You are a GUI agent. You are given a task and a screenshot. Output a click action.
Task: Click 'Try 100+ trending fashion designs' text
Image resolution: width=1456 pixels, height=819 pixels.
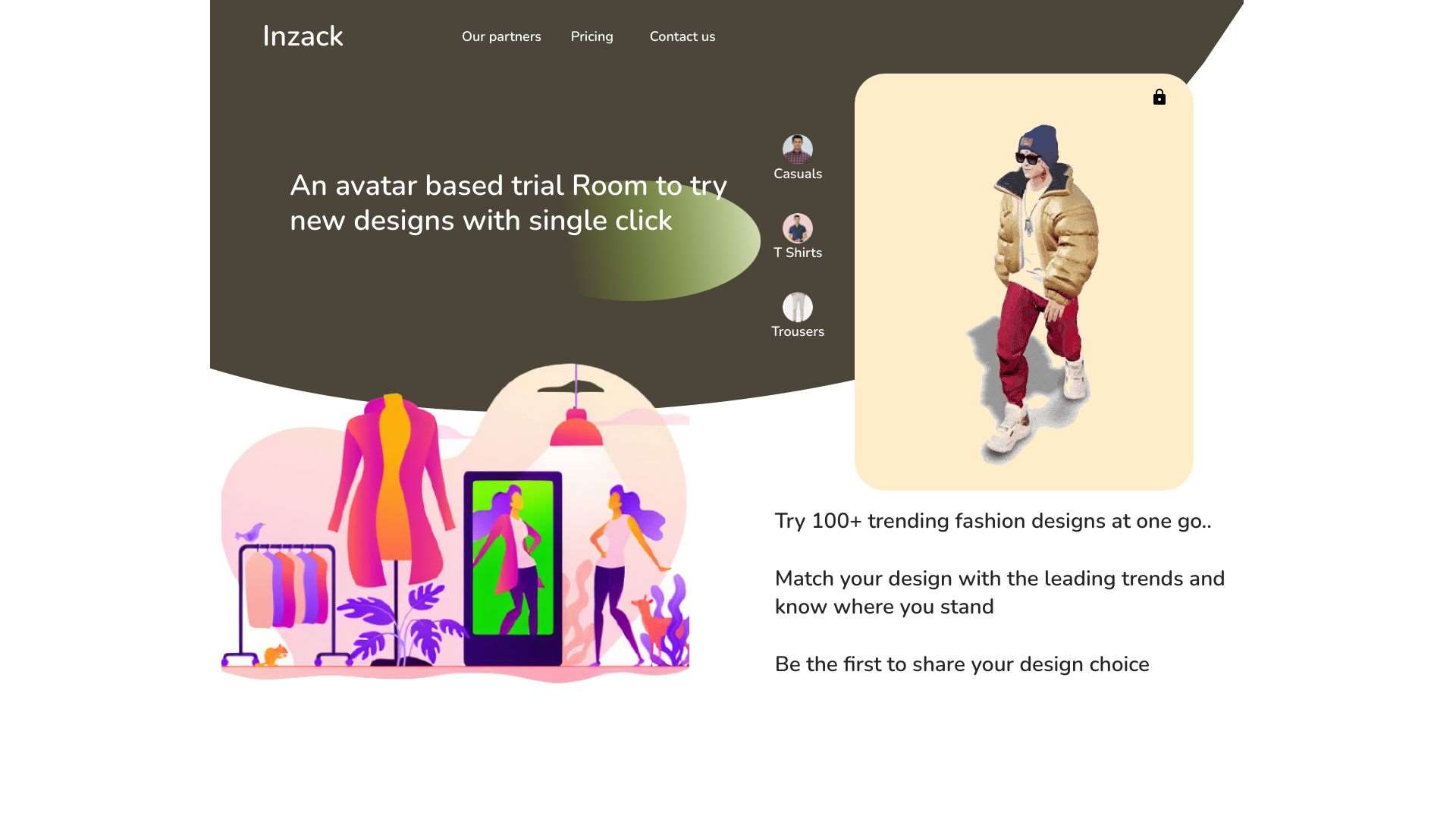tap(993, 521)
